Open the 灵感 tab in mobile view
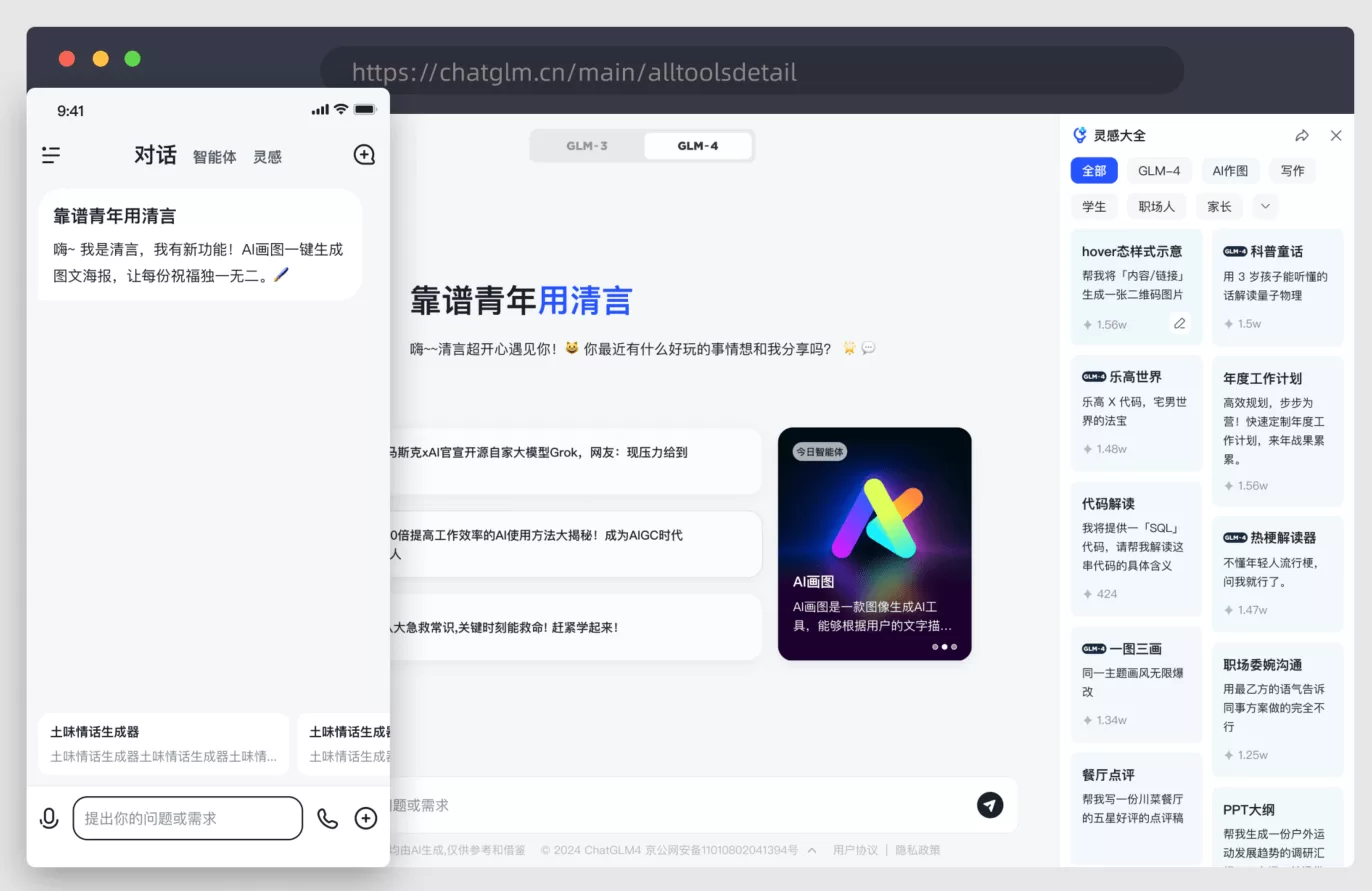The height and width of the screenshot is (891, 1372). tap(267, 157)
